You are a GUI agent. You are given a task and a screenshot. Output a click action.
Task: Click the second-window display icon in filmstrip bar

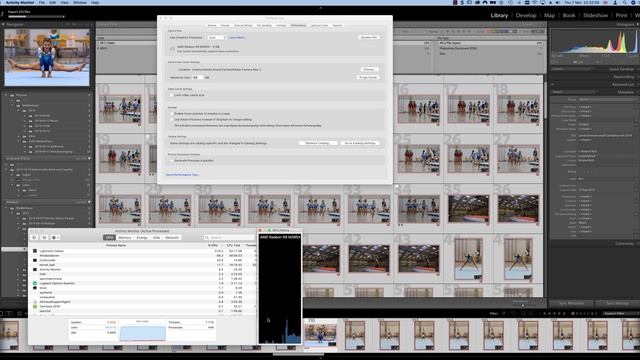click(9, 313)
